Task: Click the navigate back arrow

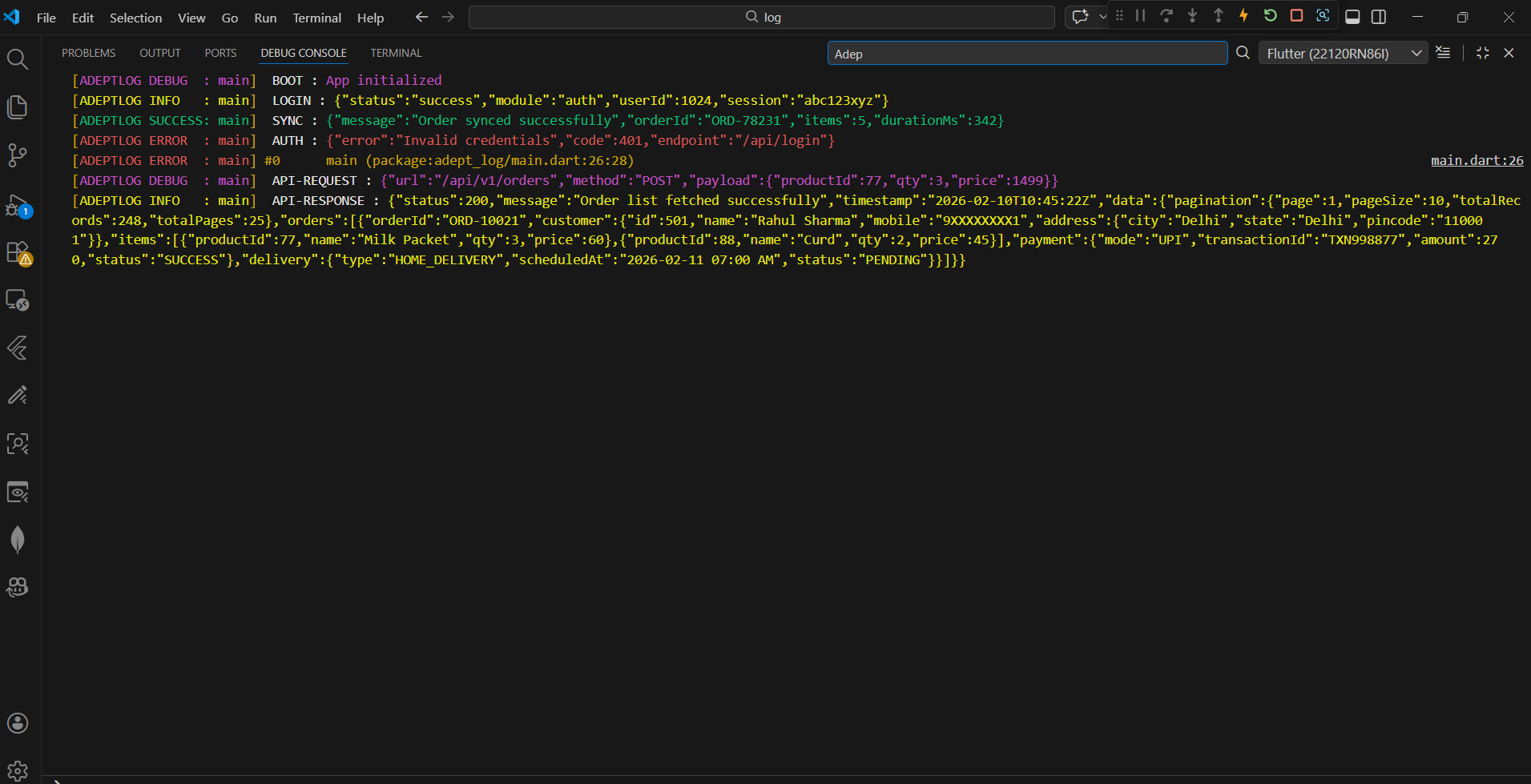Action: [421, 17]
